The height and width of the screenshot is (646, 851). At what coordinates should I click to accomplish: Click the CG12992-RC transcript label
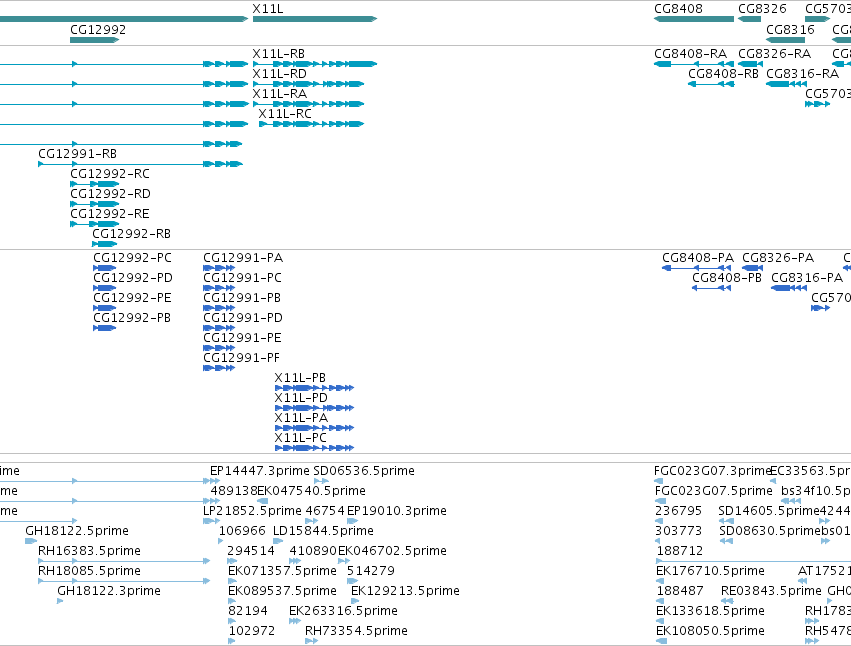click(x=110, y=174)
